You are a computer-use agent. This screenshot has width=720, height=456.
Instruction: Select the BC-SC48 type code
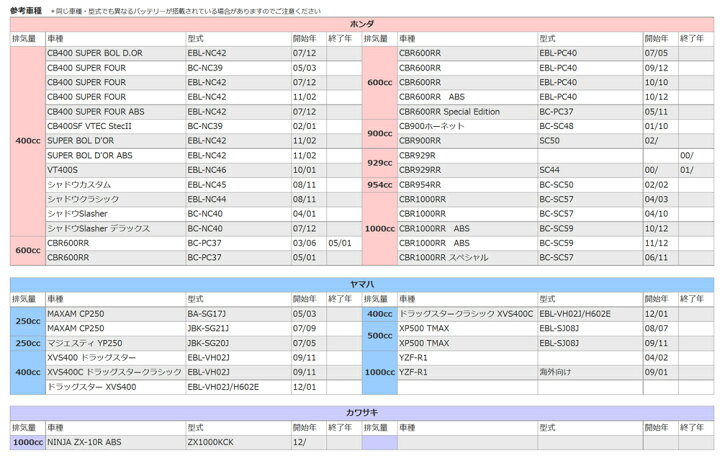[x=556, y=126]
